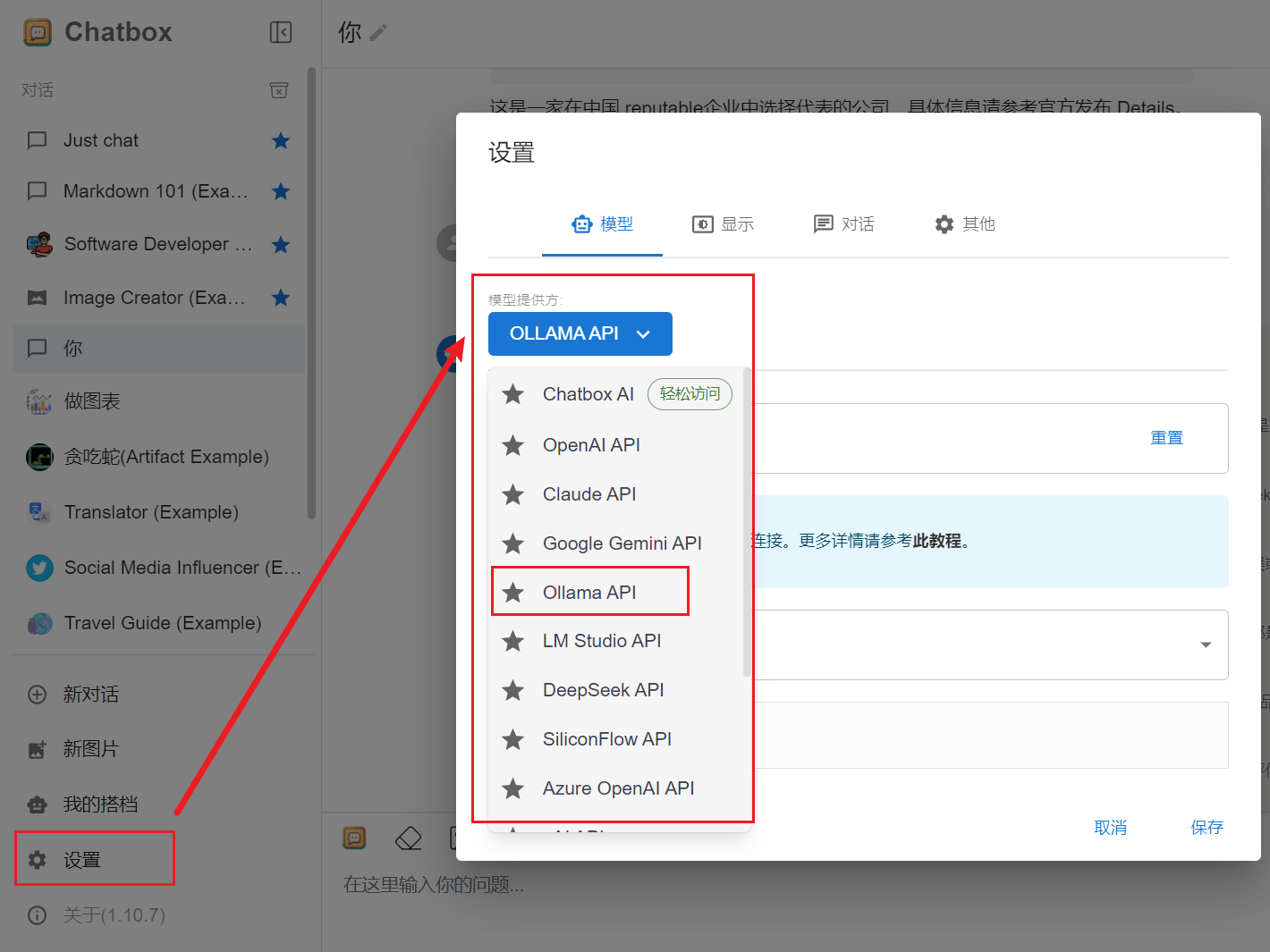This screenshot has width=1270, height=952.
Task: Click the Translator example icon
Action: [x=39, y=512]
